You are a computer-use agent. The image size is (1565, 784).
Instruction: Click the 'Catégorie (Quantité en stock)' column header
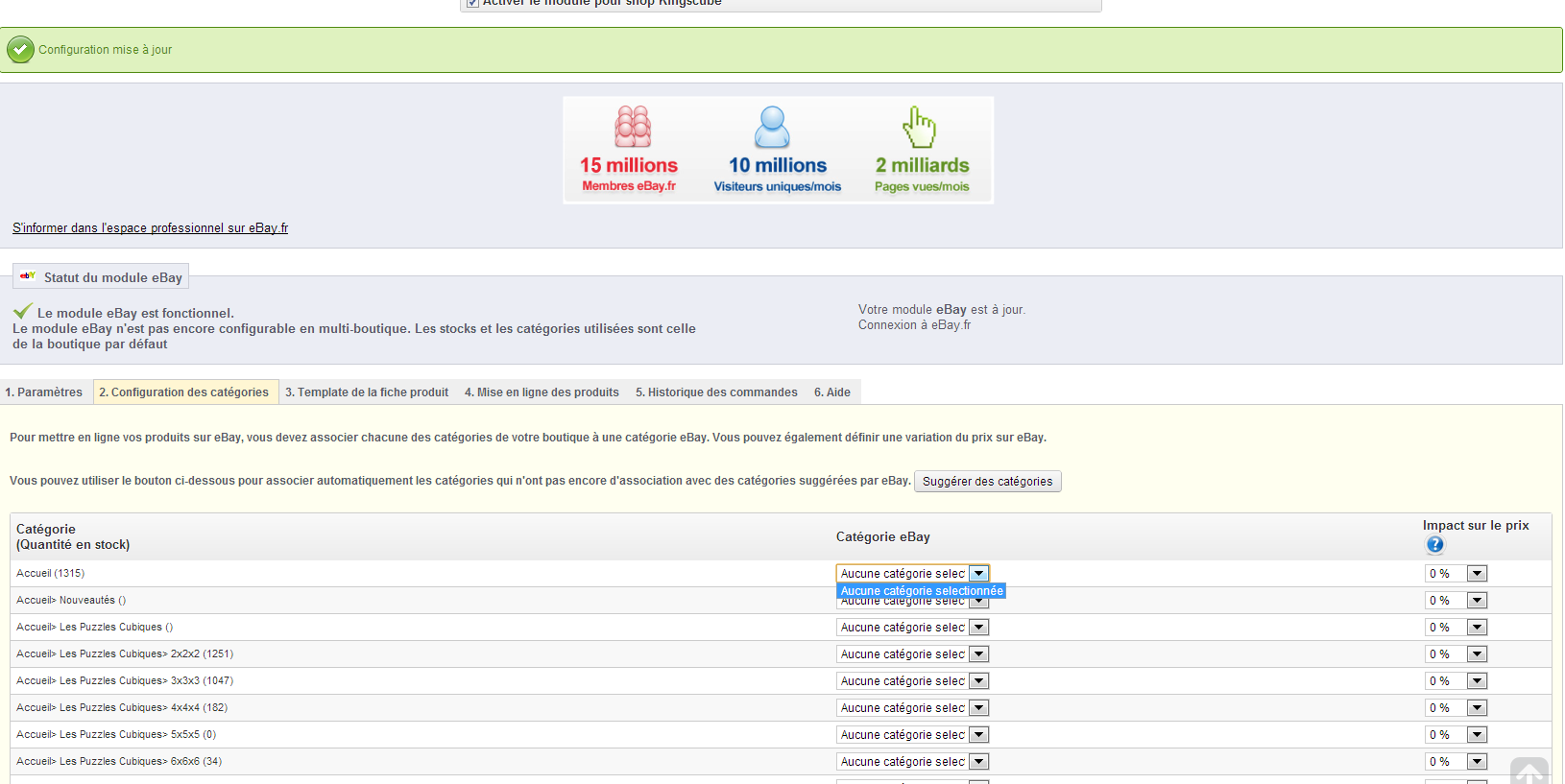pyautogui.click(x=73, y=537)
